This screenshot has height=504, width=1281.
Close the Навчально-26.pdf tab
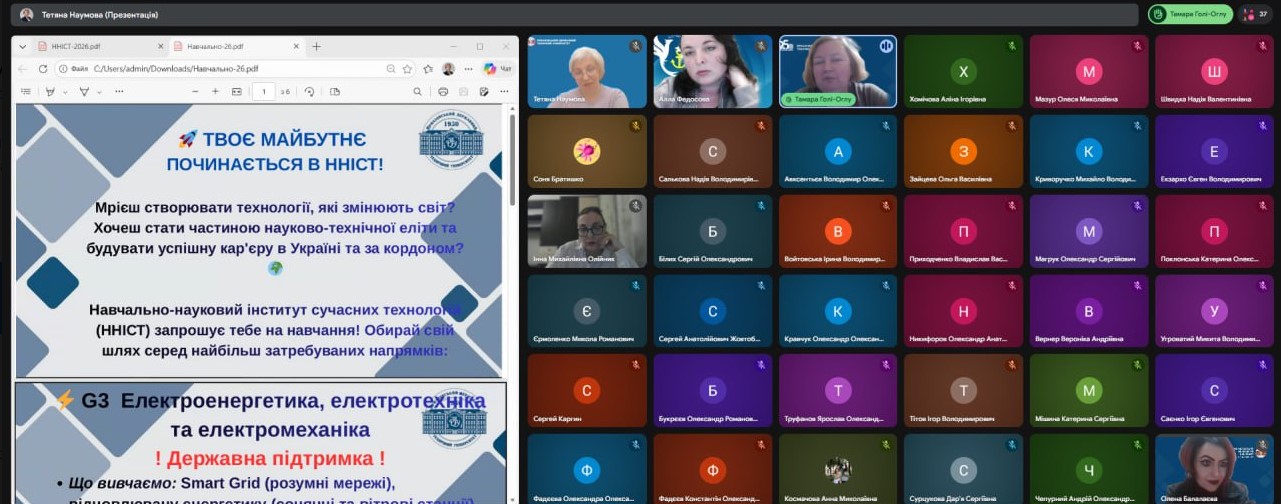[297, 47]
